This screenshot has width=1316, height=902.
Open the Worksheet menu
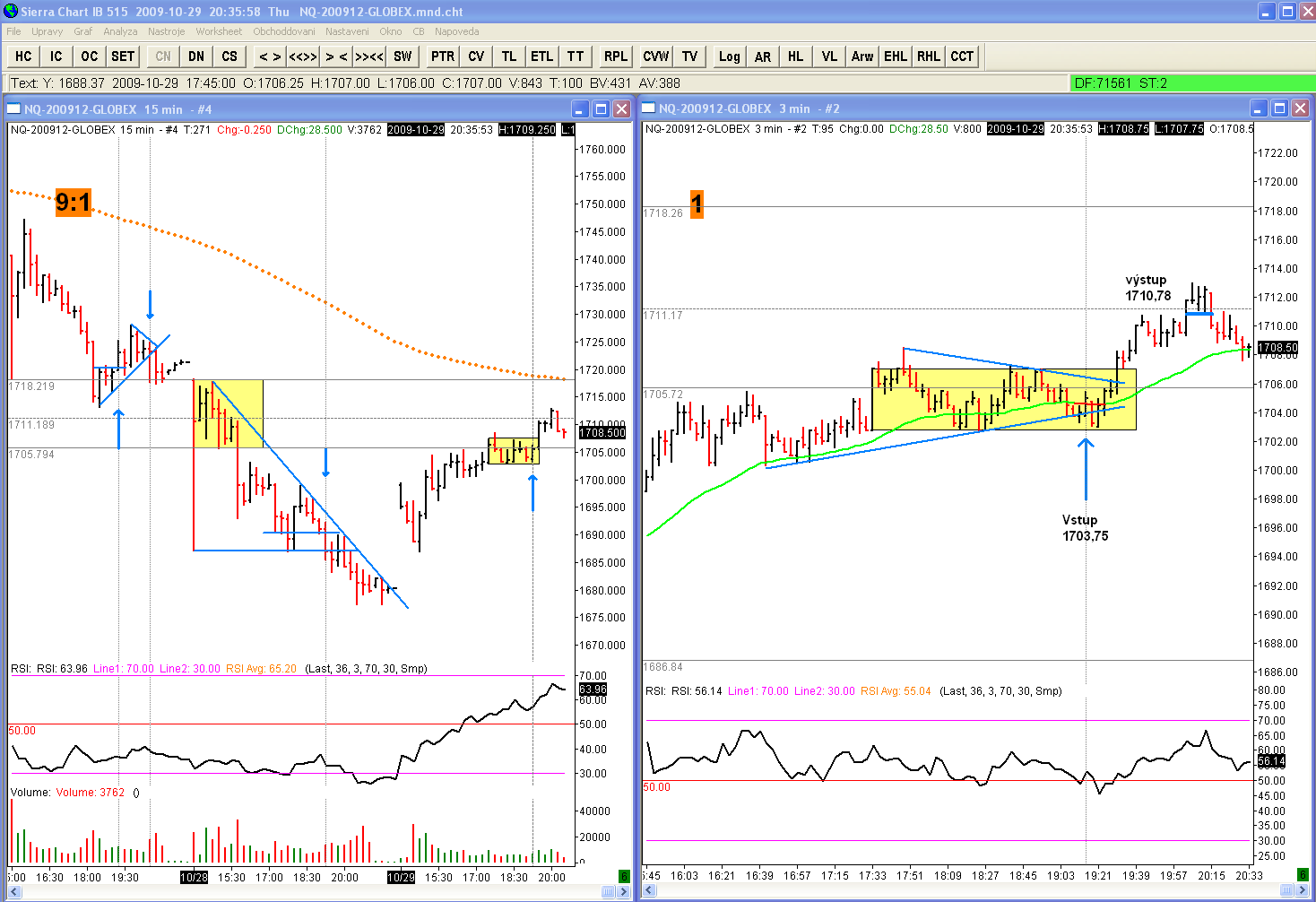point(219,31)
